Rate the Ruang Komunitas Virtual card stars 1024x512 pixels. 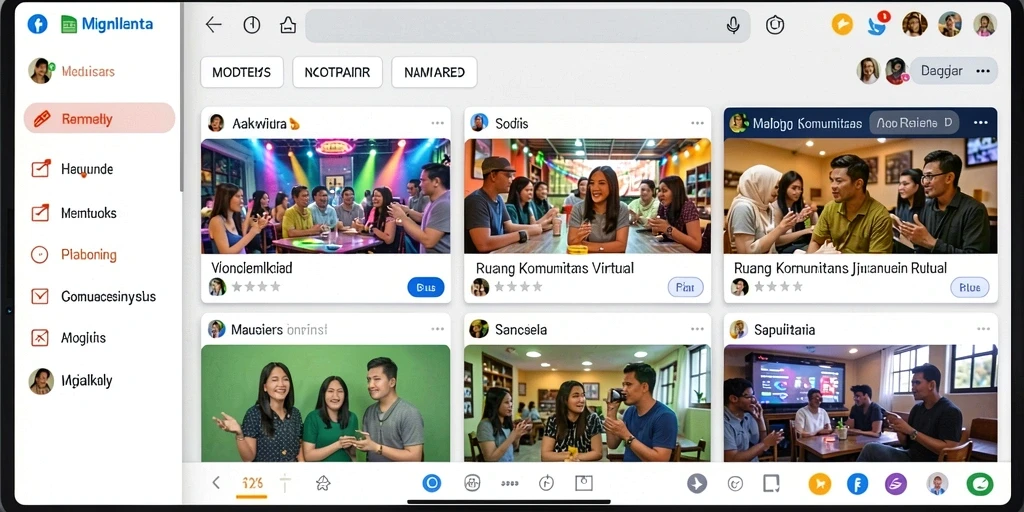pyautogui.click(x=518, y=287)
